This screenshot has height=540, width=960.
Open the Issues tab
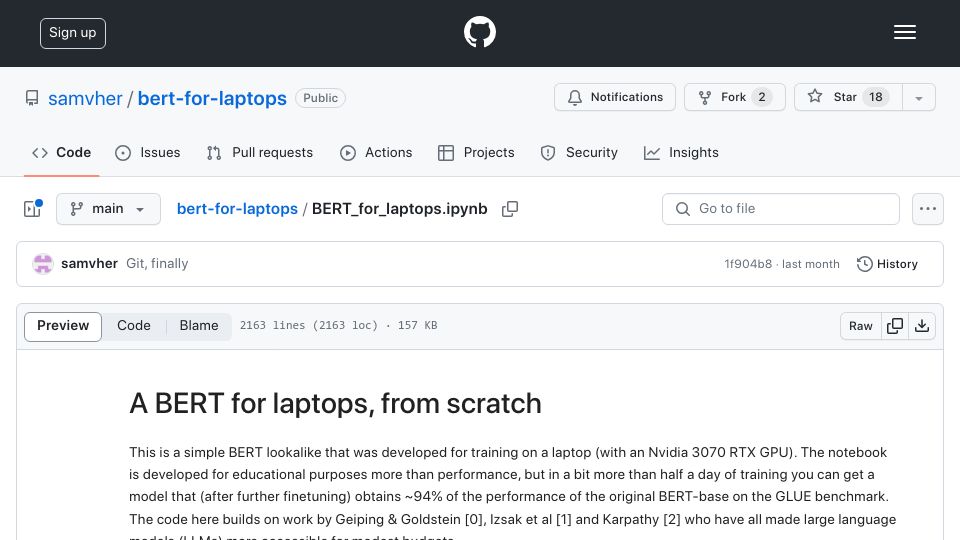pos(148,152)
